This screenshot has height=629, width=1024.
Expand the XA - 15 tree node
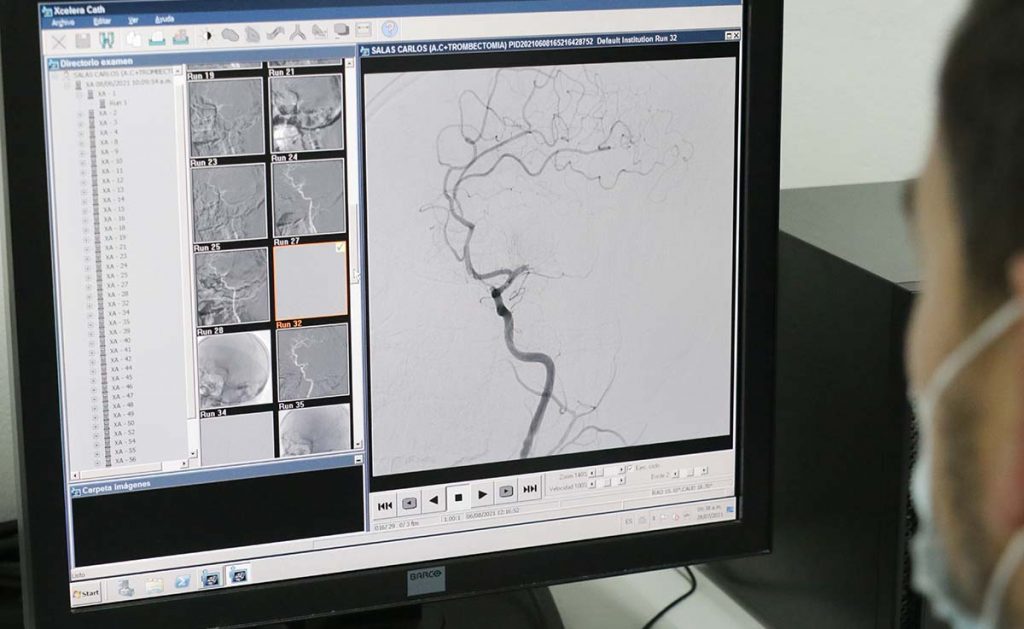tap(84, 210)
